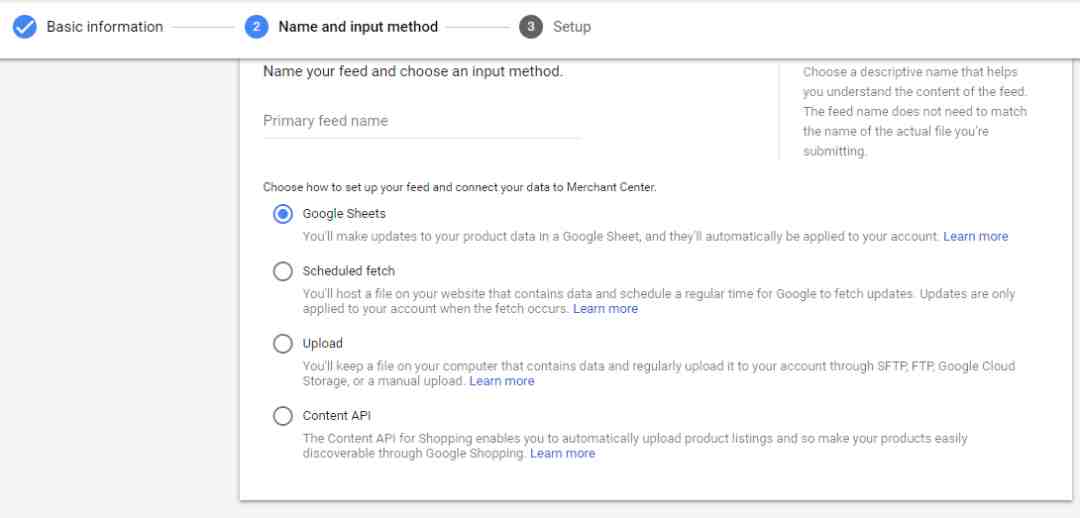This screenshot has width=1080, height=518.
Task: Open Learn more link for Google Sheets
Action: [x=975, y=236]
